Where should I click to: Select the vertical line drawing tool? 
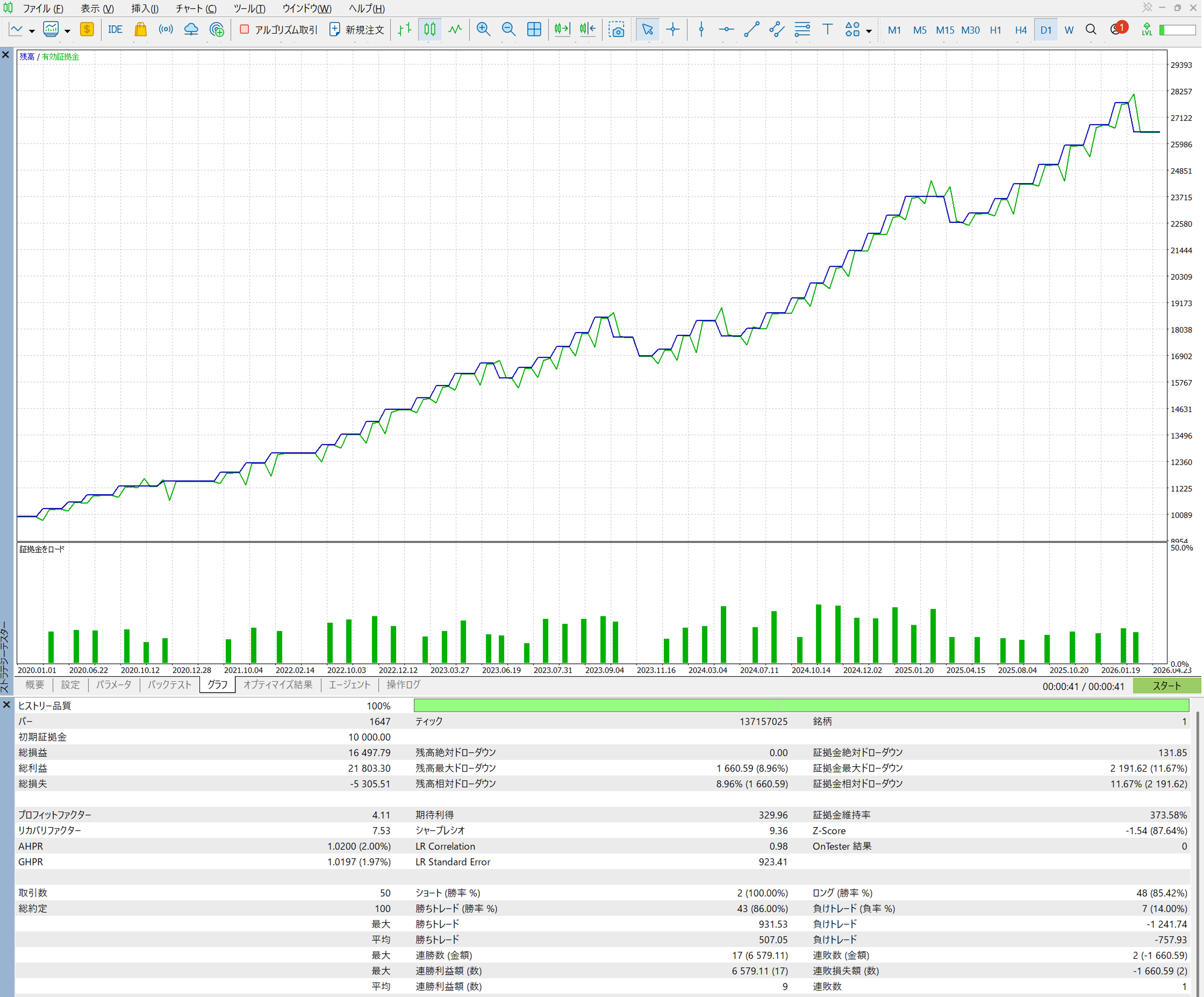coord(701,29)
